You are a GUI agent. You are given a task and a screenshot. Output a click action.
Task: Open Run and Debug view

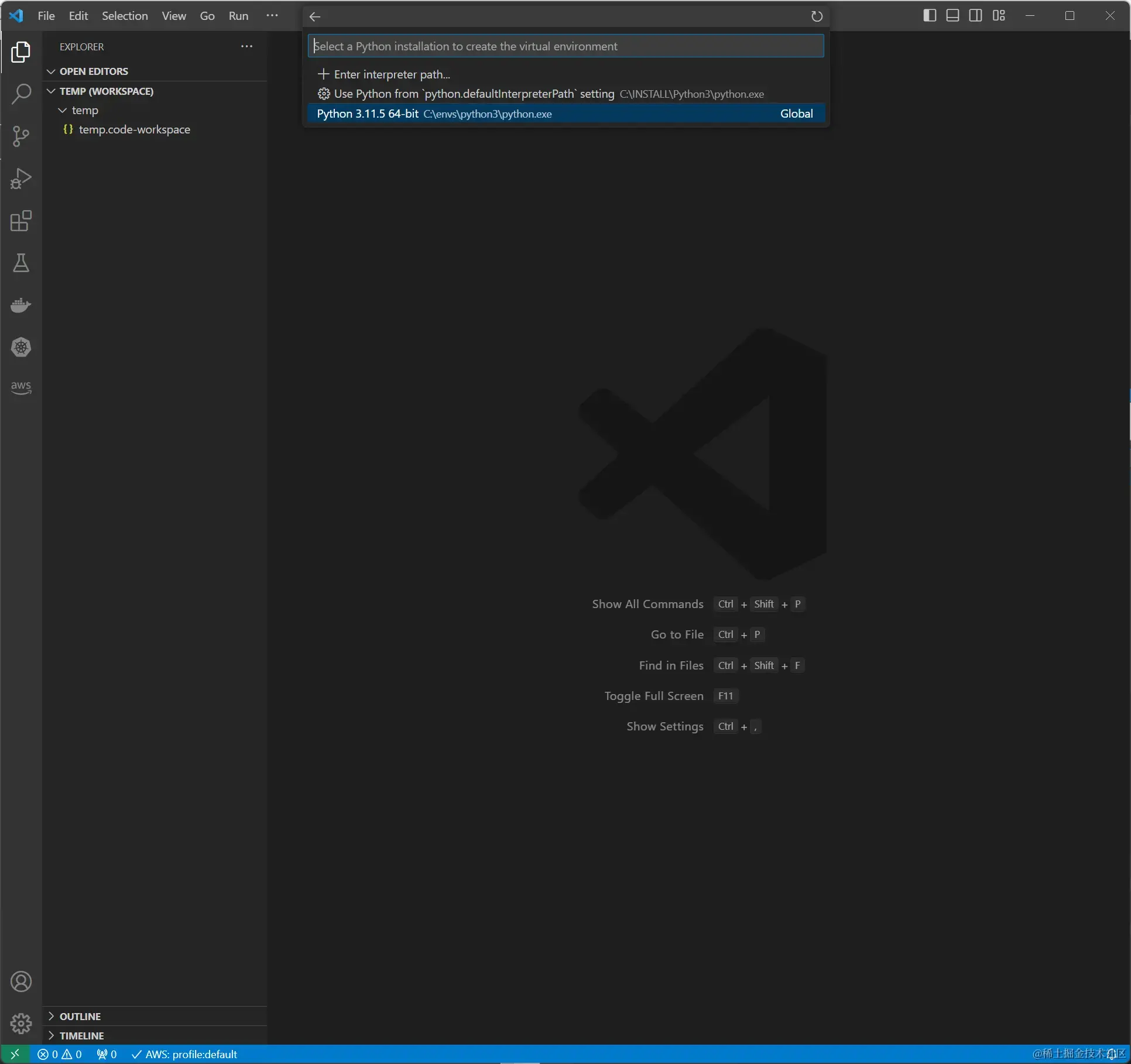pyautogui.click(x=21, y=179)
